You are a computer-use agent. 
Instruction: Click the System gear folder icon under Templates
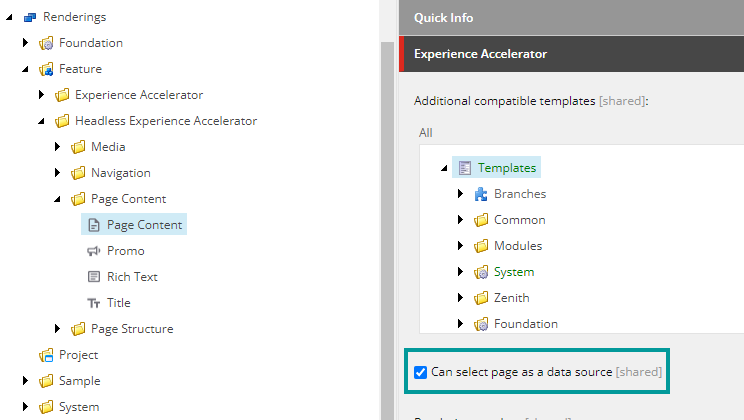(x=481, y=272)
